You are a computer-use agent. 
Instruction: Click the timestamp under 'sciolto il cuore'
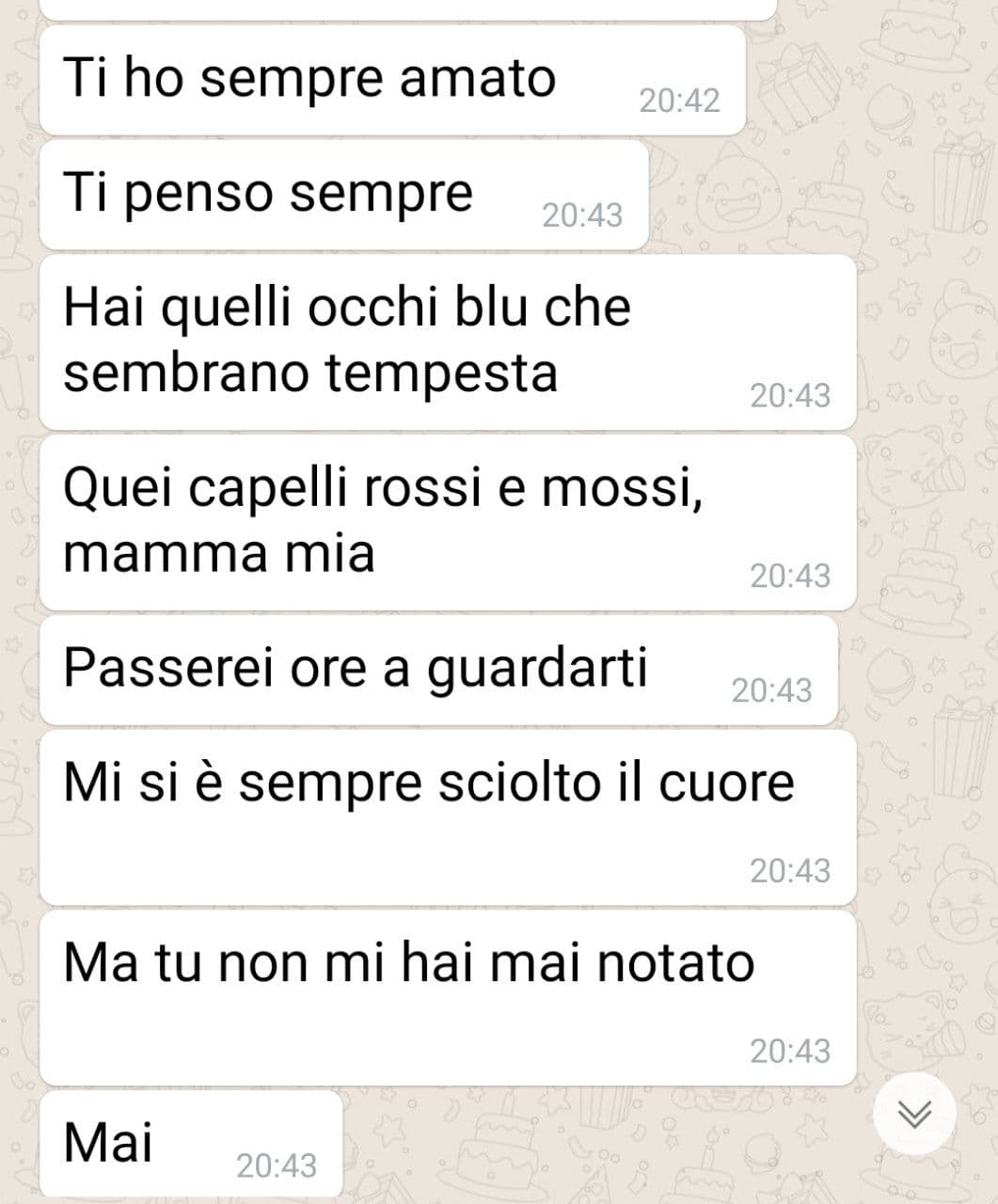tap(790, 871)
